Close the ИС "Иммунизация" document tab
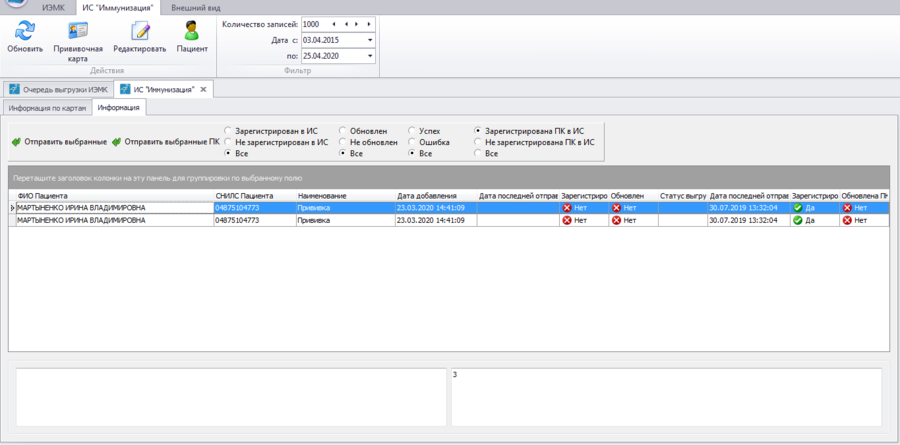Image resolution: width=900 pixels, height=445 pixels. pos(203,89)
